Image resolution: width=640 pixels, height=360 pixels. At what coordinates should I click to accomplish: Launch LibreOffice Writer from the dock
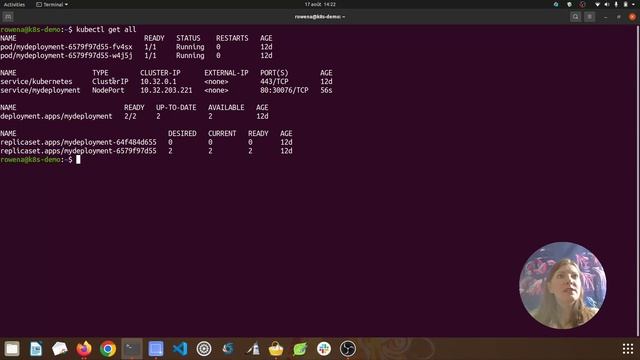coord(36,349)
